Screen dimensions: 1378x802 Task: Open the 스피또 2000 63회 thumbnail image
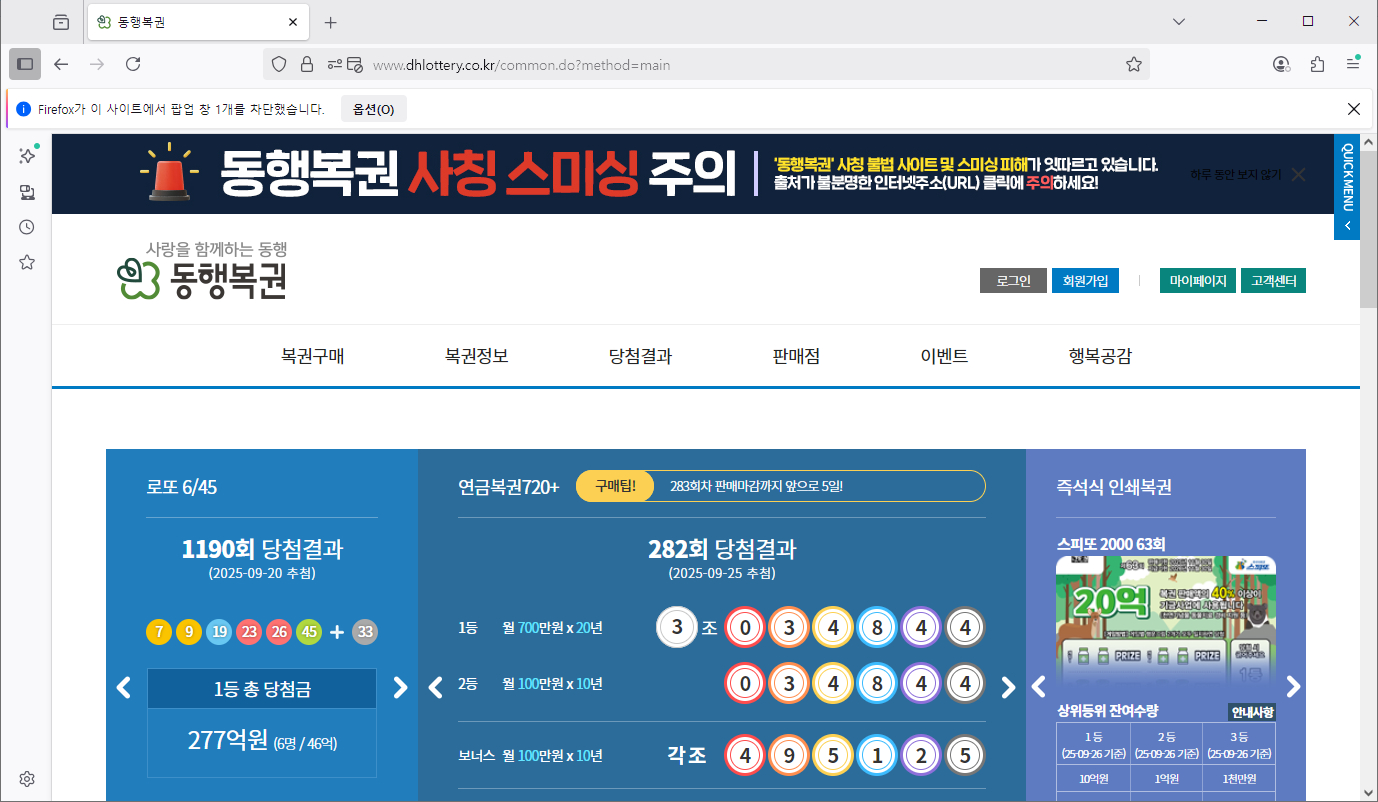tap(1166, 620)
